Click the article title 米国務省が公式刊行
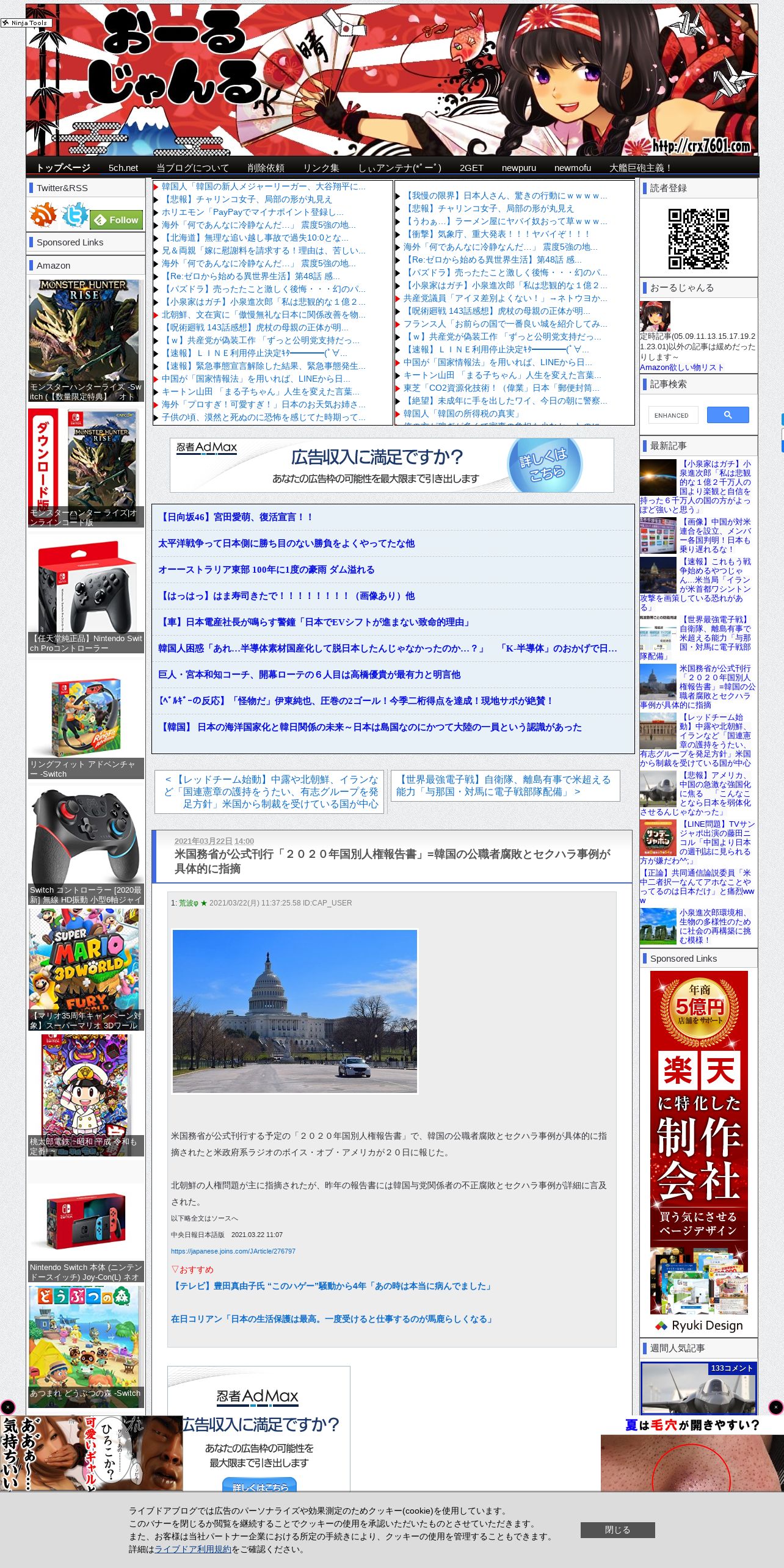This screenshot has height=1568, width=784. pyautogui.click(x=393, y=861)
